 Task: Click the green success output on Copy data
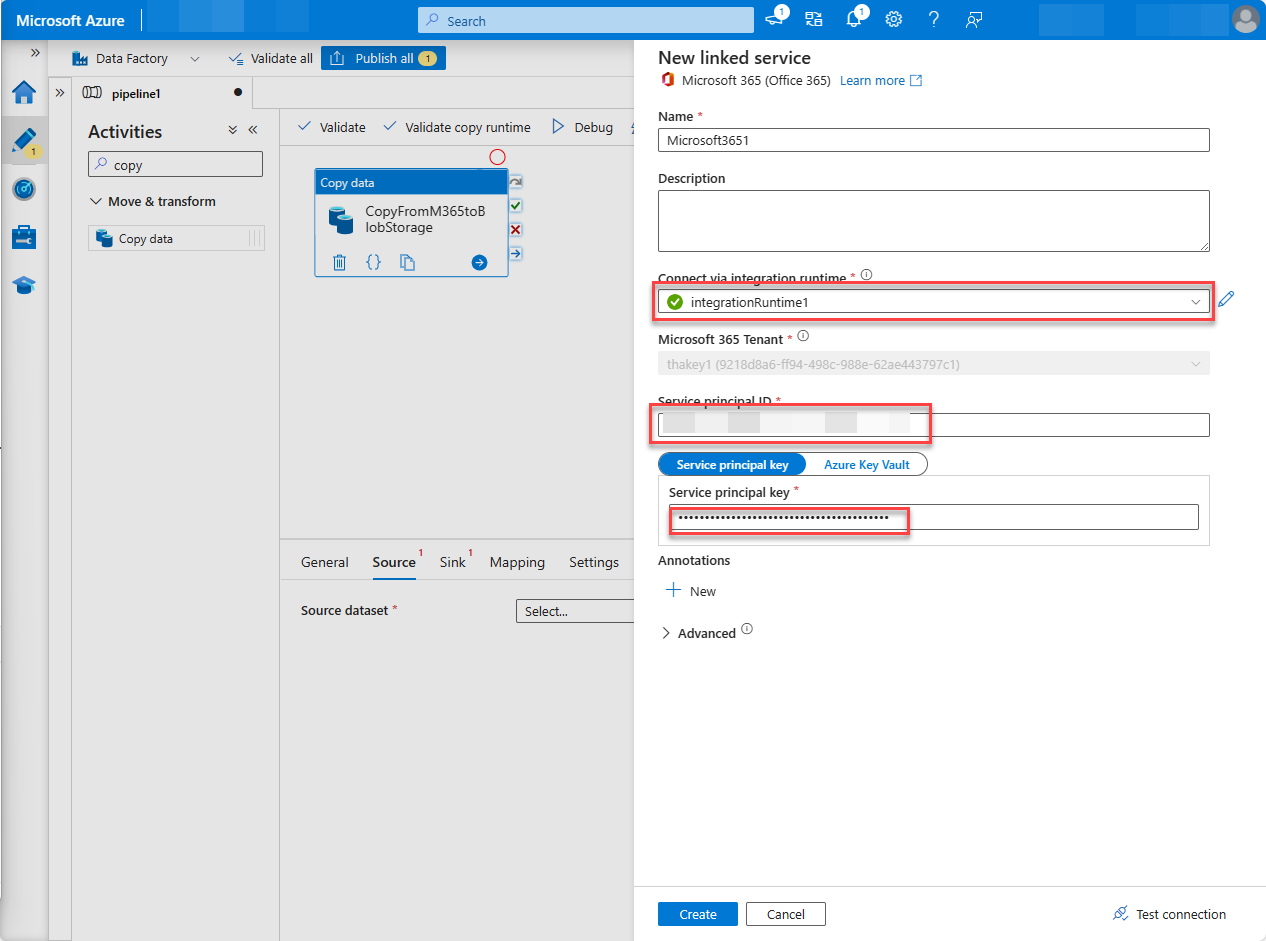(516, 205)
